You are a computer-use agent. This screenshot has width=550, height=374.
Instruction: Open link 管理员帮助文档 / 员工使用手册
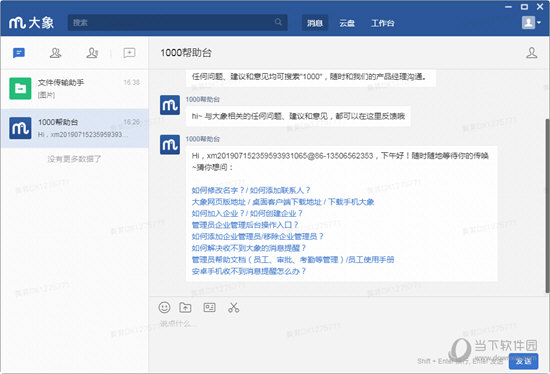point(293,260)
